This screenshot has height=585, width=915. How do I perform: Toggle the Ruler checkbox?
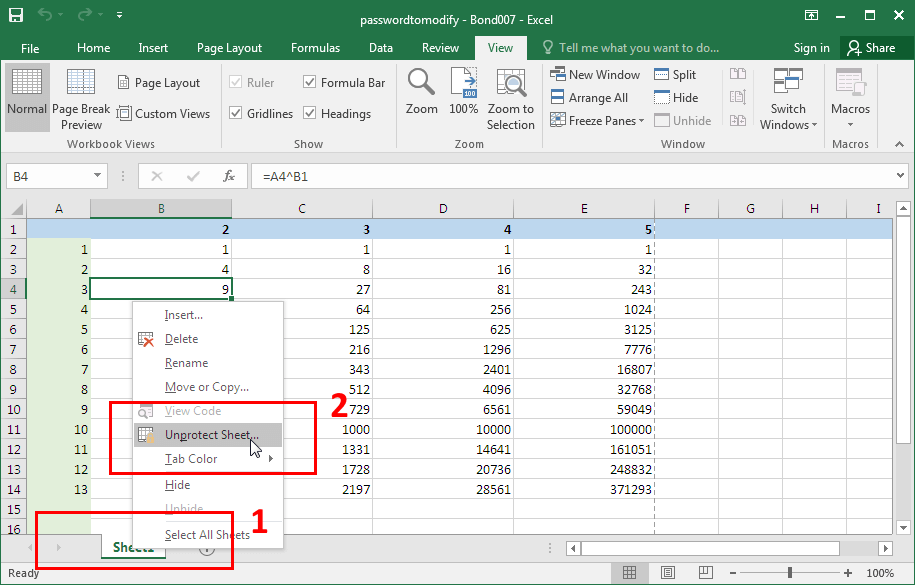coord(236,82)
